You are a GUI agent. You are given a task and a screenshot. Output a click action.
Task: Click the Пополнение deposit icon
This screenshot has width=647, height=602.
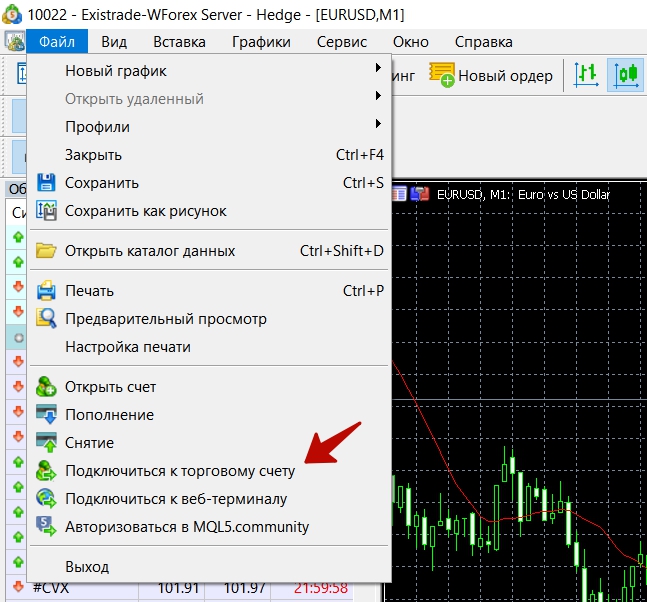point(46,415)
